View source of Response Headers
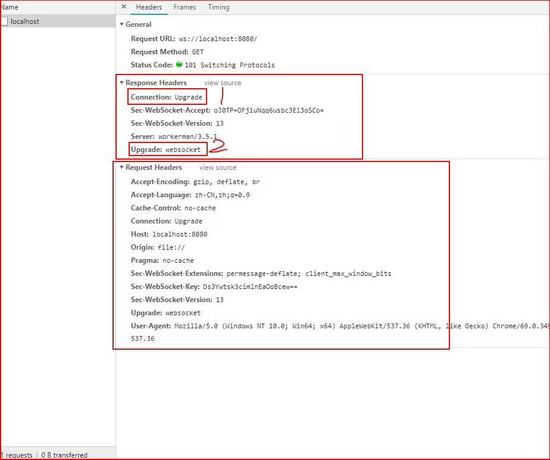The height and width of the screenshot is (460, 550). click(x=223, y=83)
